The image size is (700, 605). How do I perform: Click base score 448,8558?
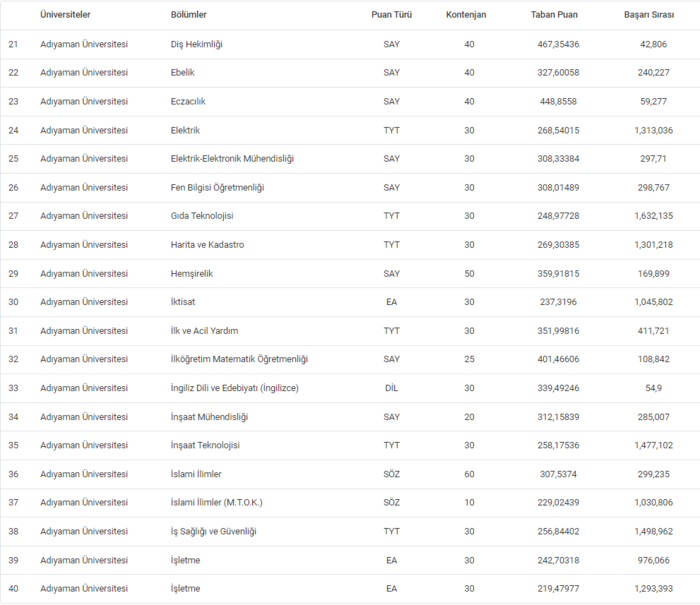558,101
